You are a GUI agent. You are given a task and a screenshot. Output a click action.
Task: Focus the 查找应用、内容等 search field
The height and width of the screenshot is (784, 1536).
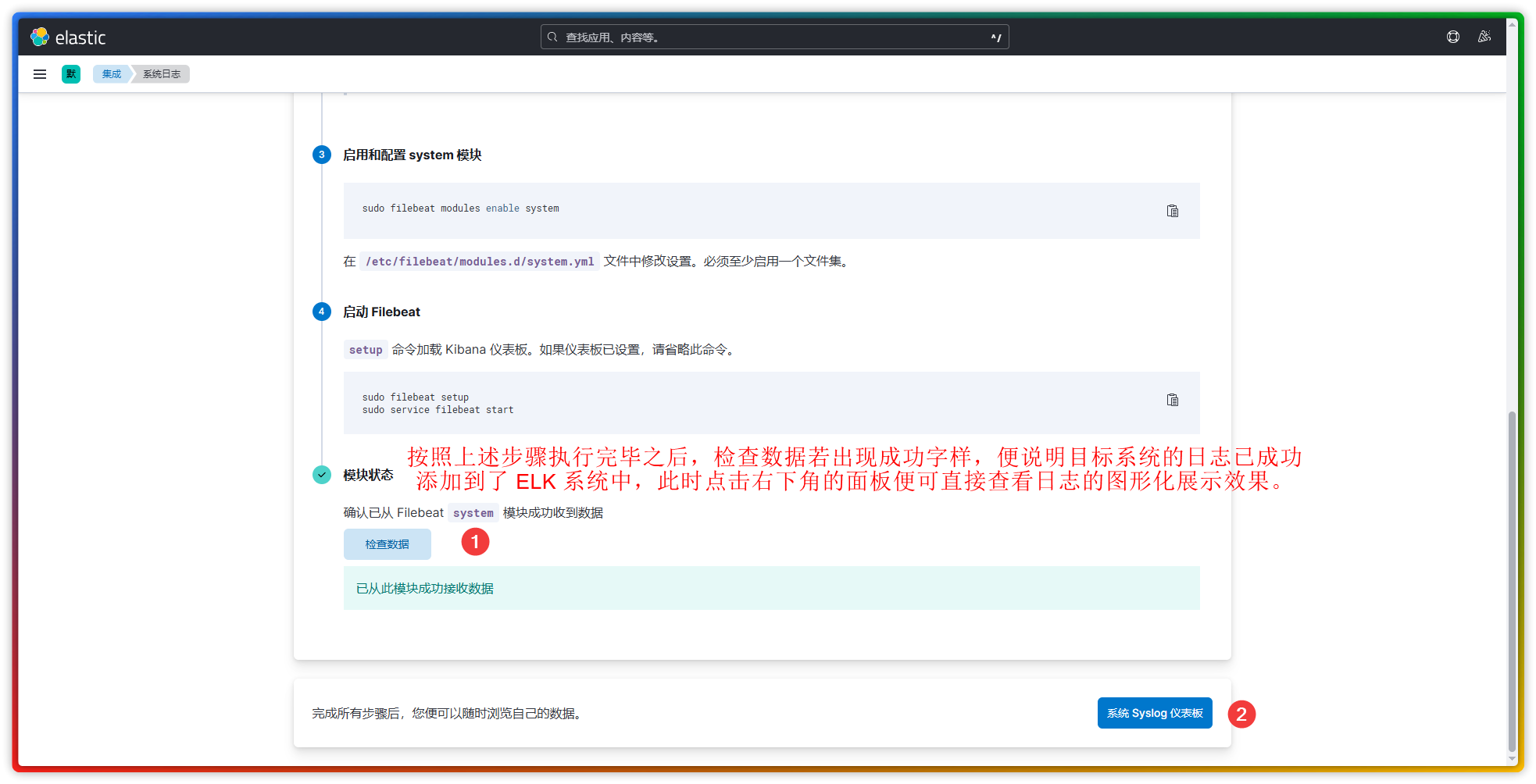pyautogui.click(x=774, y=37)
